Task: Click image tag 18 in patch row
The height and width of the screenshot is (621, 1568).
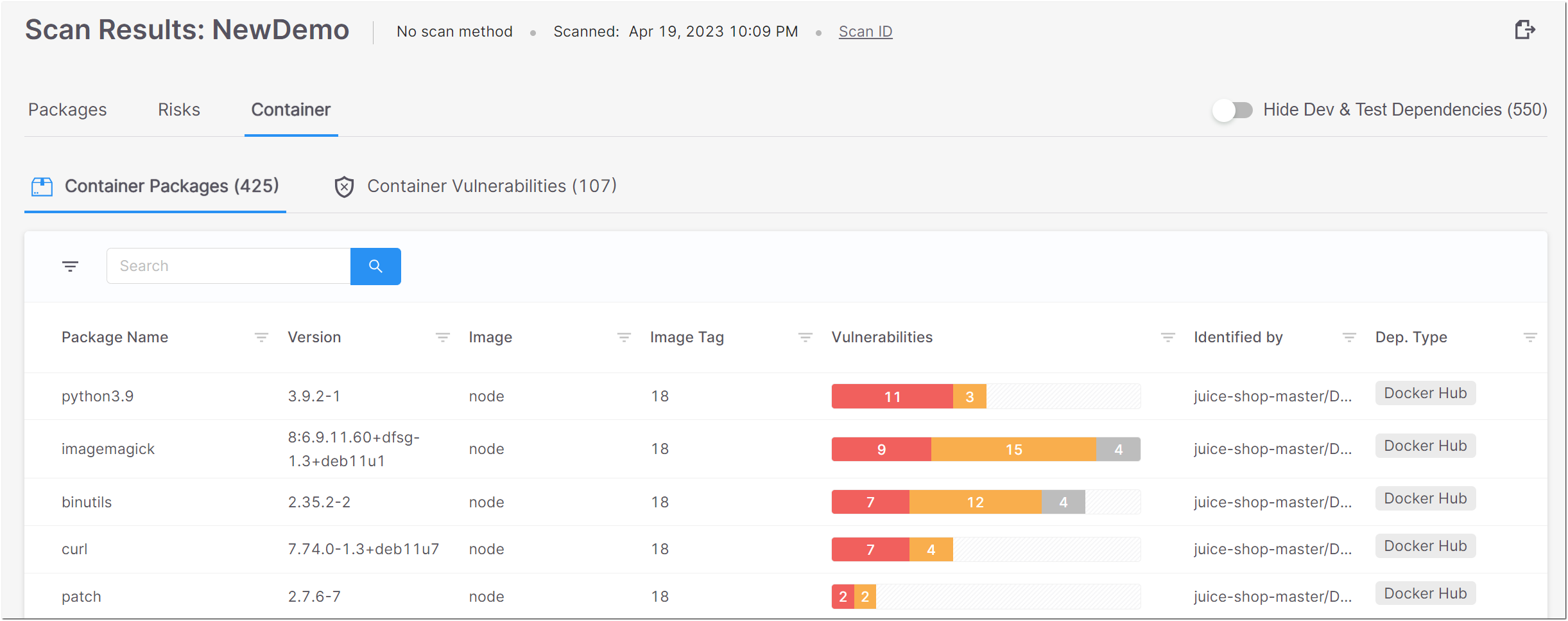Action: (x=660, y=597)
